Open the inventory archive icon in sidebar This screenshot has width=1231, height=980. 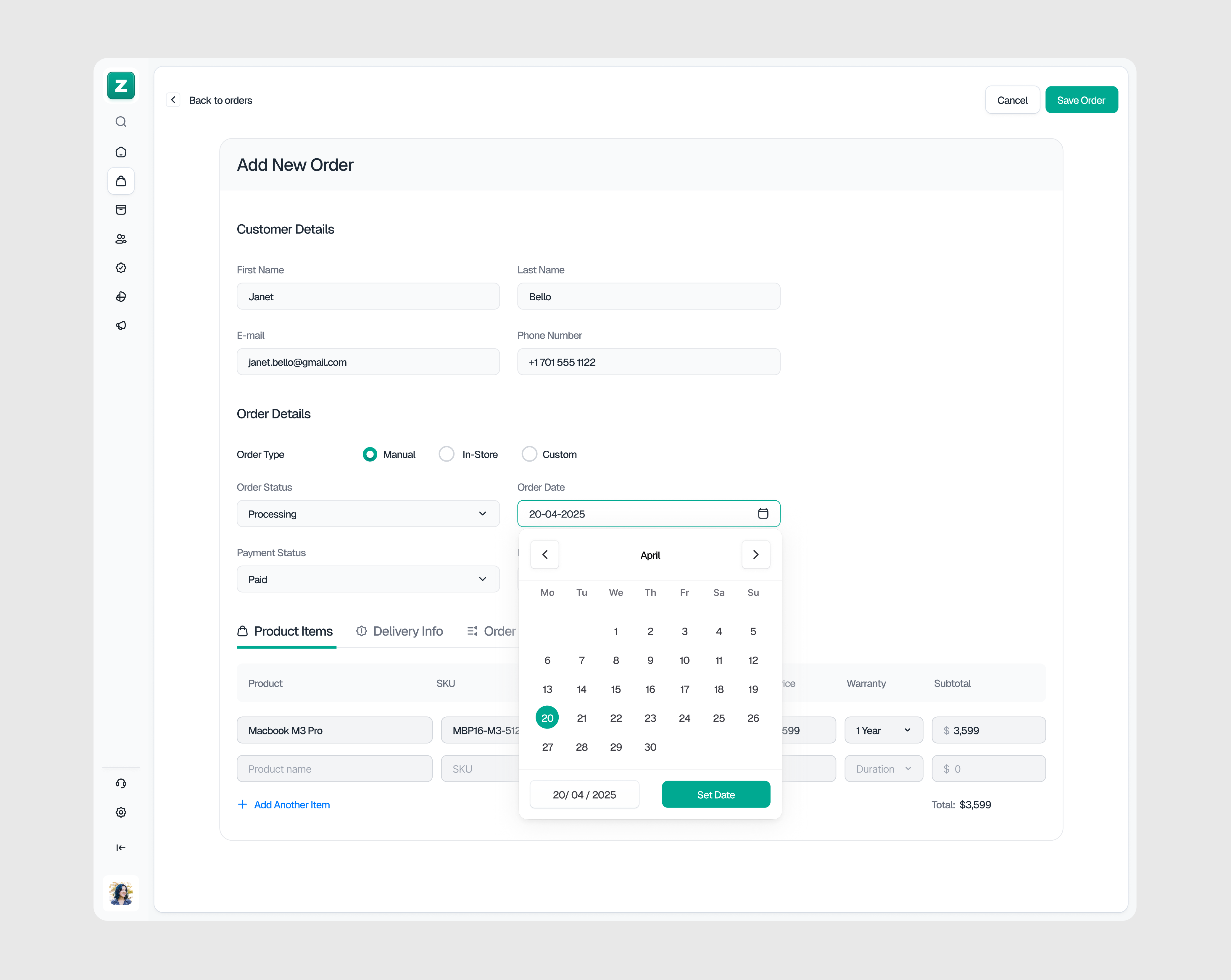[x=120, y=209]
